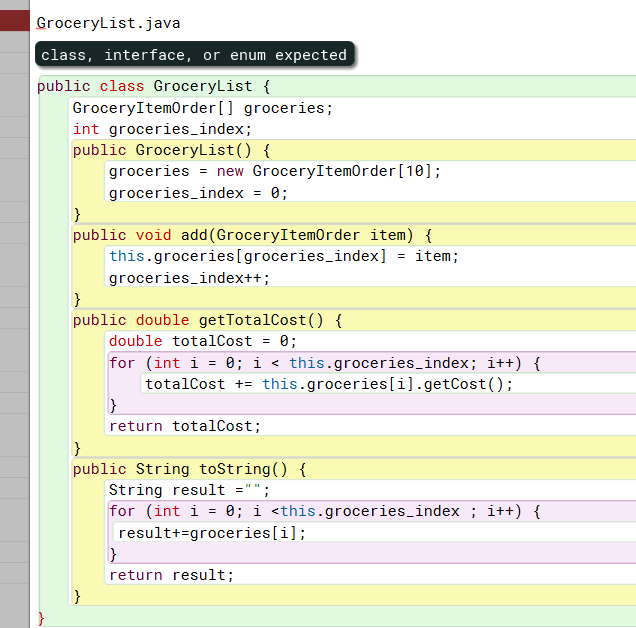
Task: Click the 'groceries_index = 0;' line
Action: point(198,193)
